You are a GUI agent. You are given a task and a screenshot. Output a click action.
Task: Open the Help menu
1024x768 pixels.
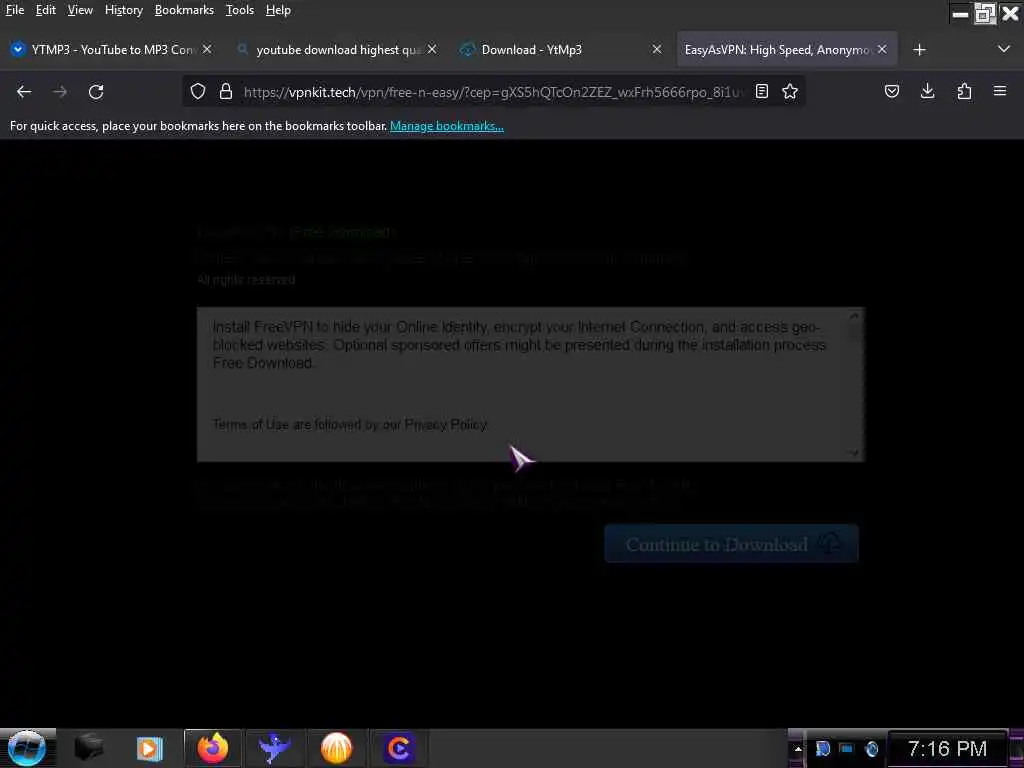coord(278,10)
